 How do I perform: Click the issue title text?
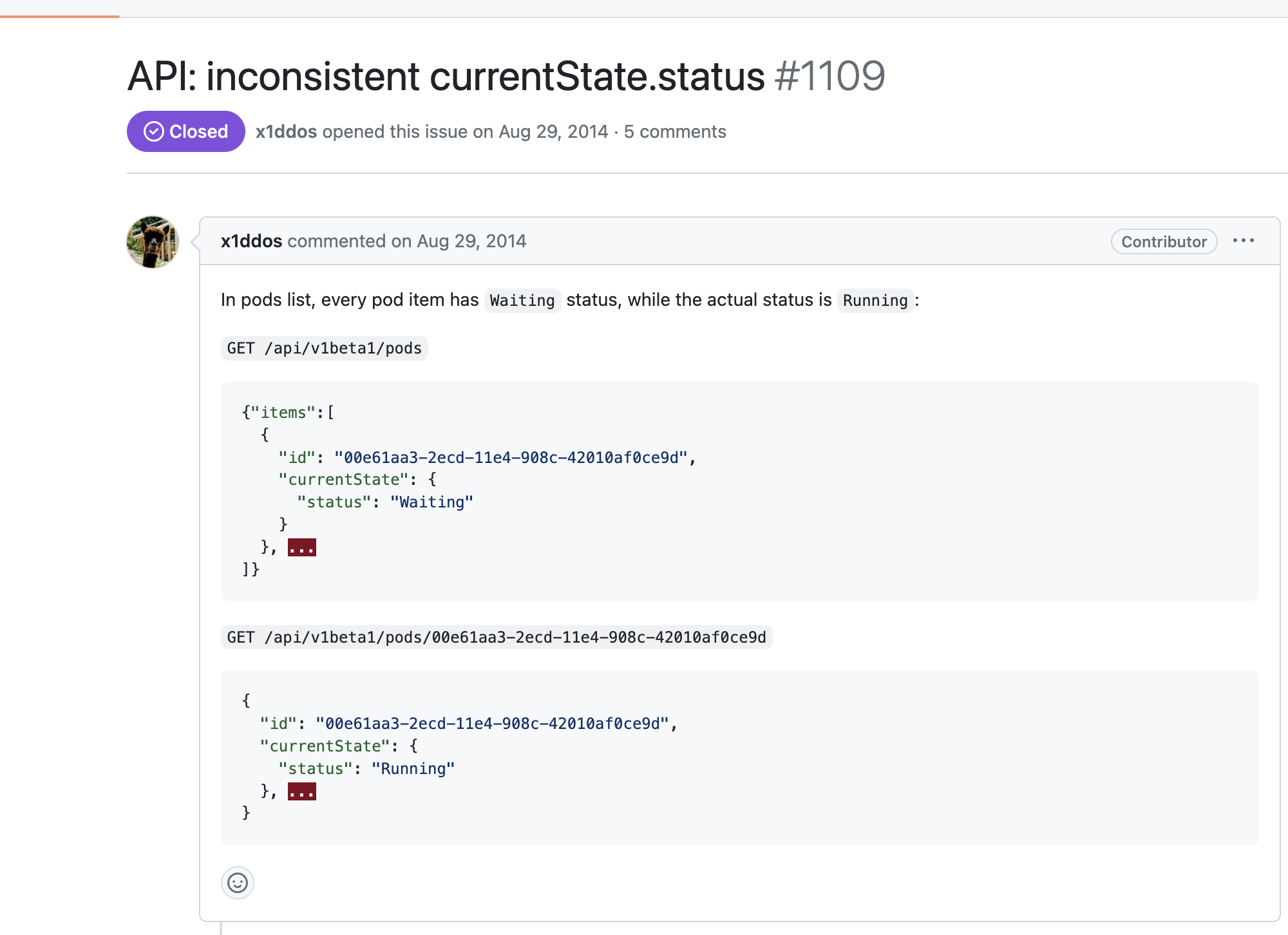click(446, 76)
